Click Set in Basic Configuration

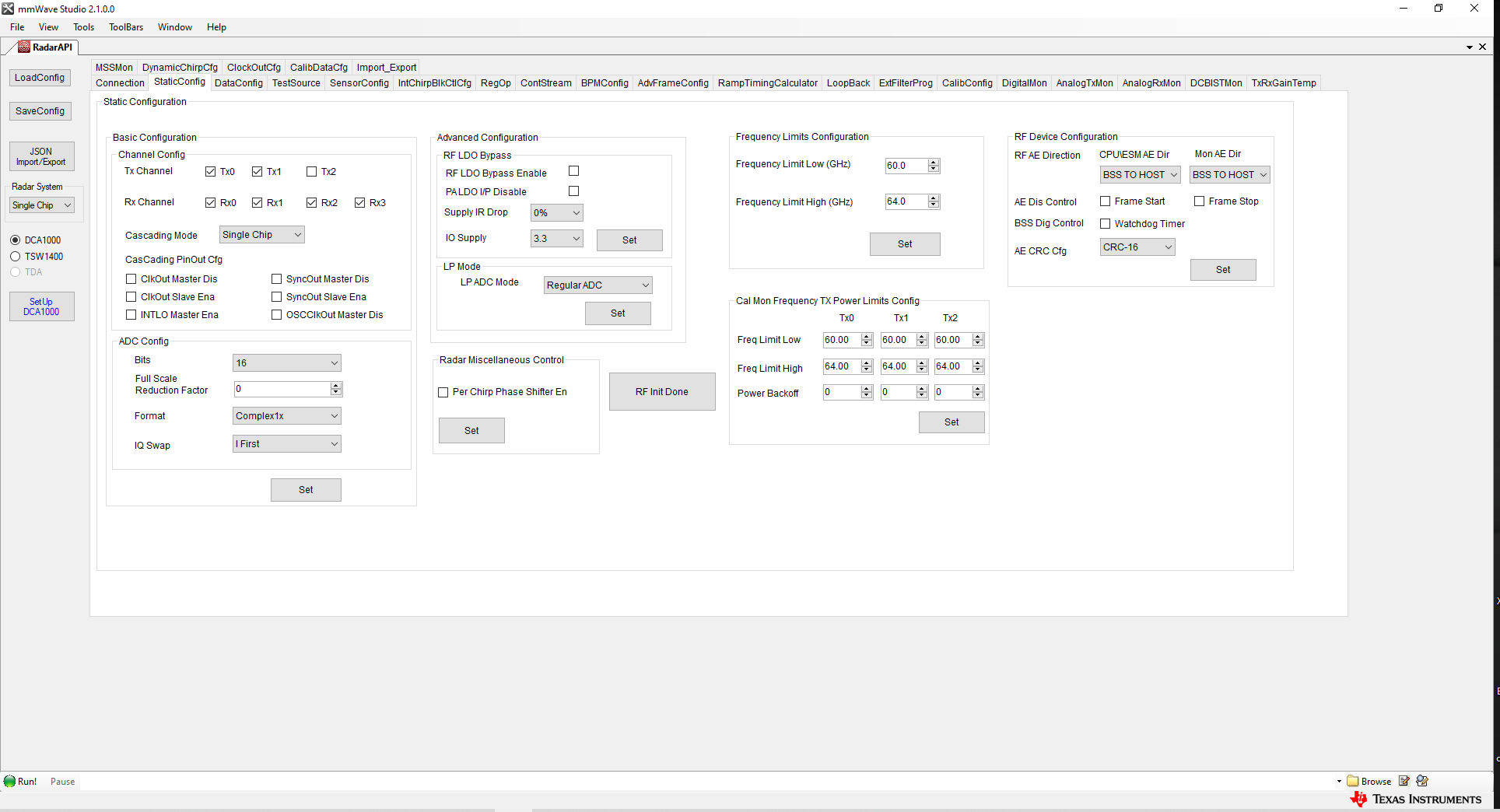[306, 490]
